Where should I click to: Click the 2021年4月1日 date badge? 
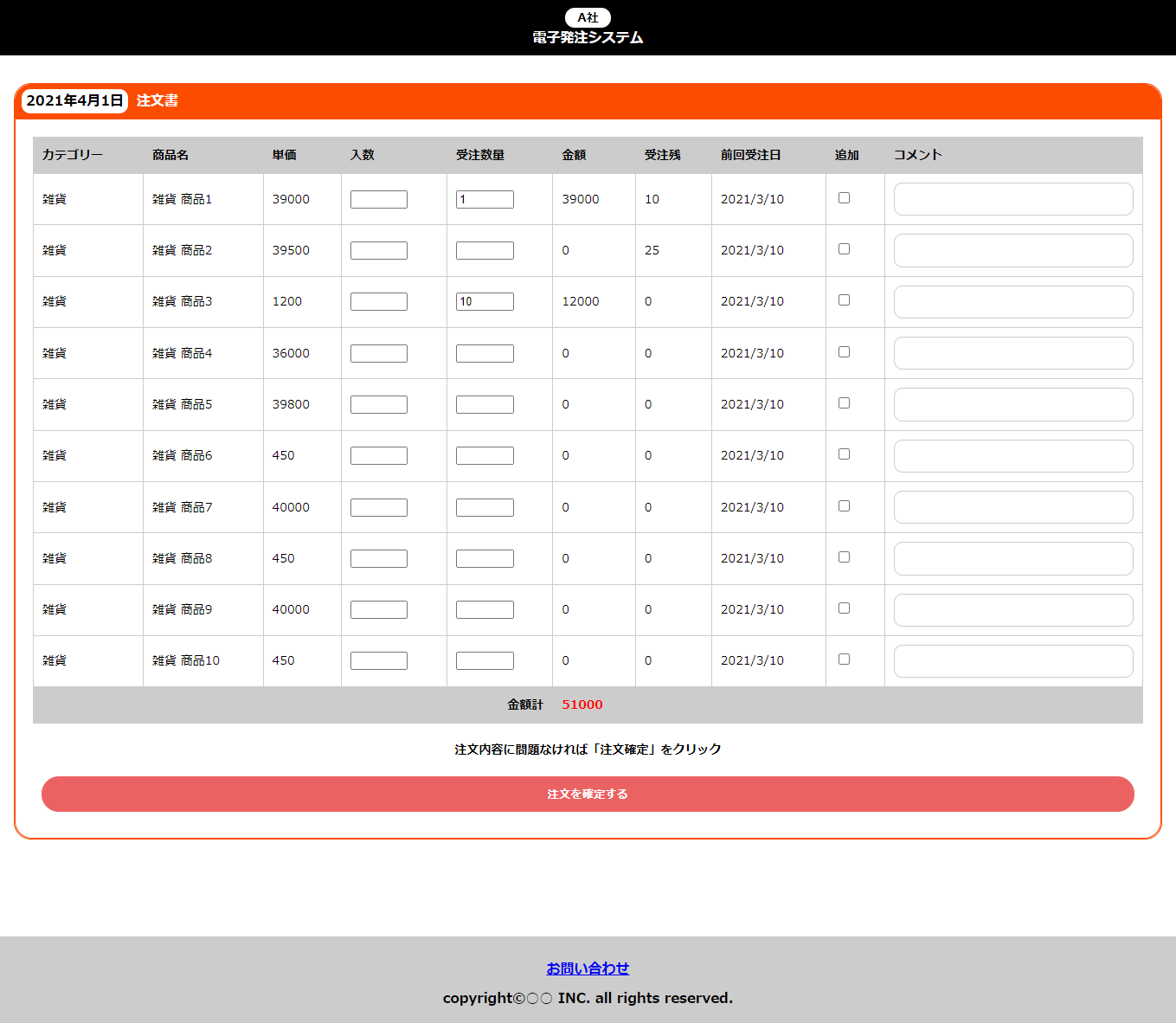[75, 100]
